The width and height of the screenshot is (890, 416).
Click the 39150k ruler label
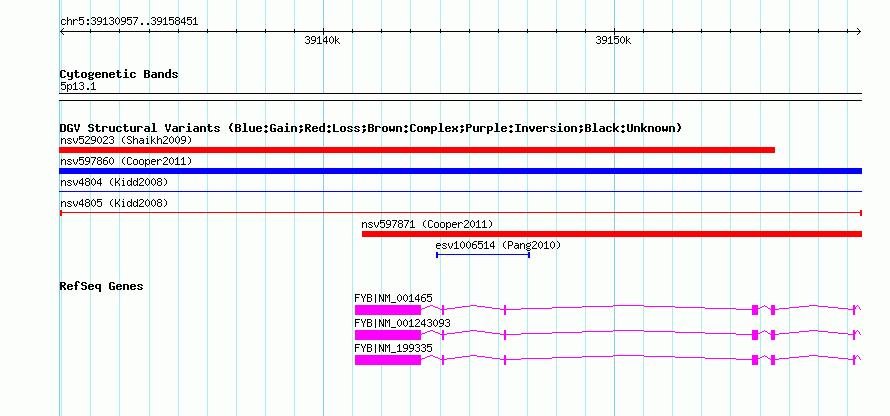pos(613,40)
